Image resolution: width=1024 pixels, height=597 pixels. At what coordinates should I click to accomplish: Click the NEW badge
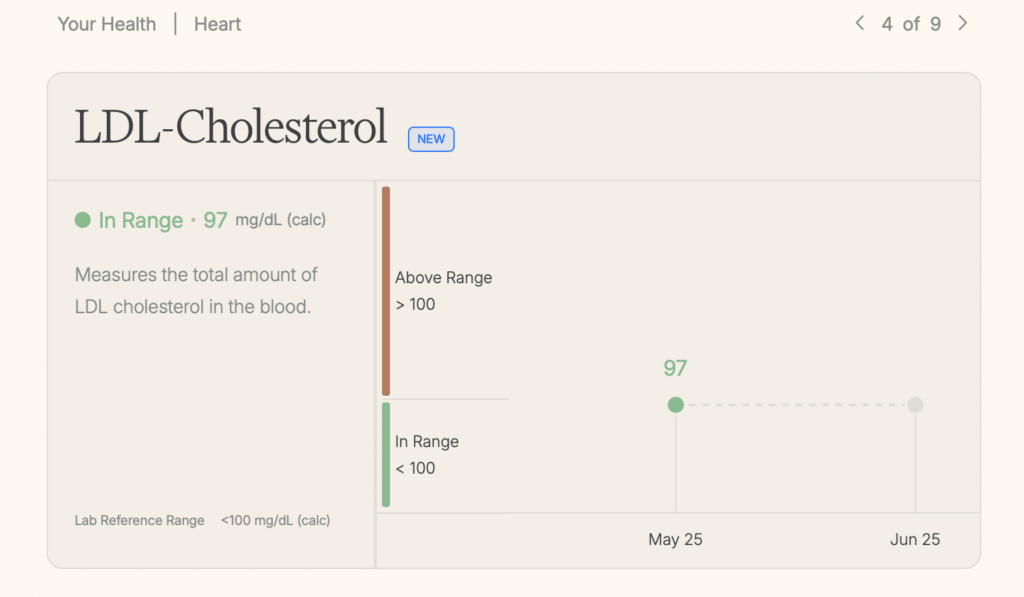(x=431, y=139)
